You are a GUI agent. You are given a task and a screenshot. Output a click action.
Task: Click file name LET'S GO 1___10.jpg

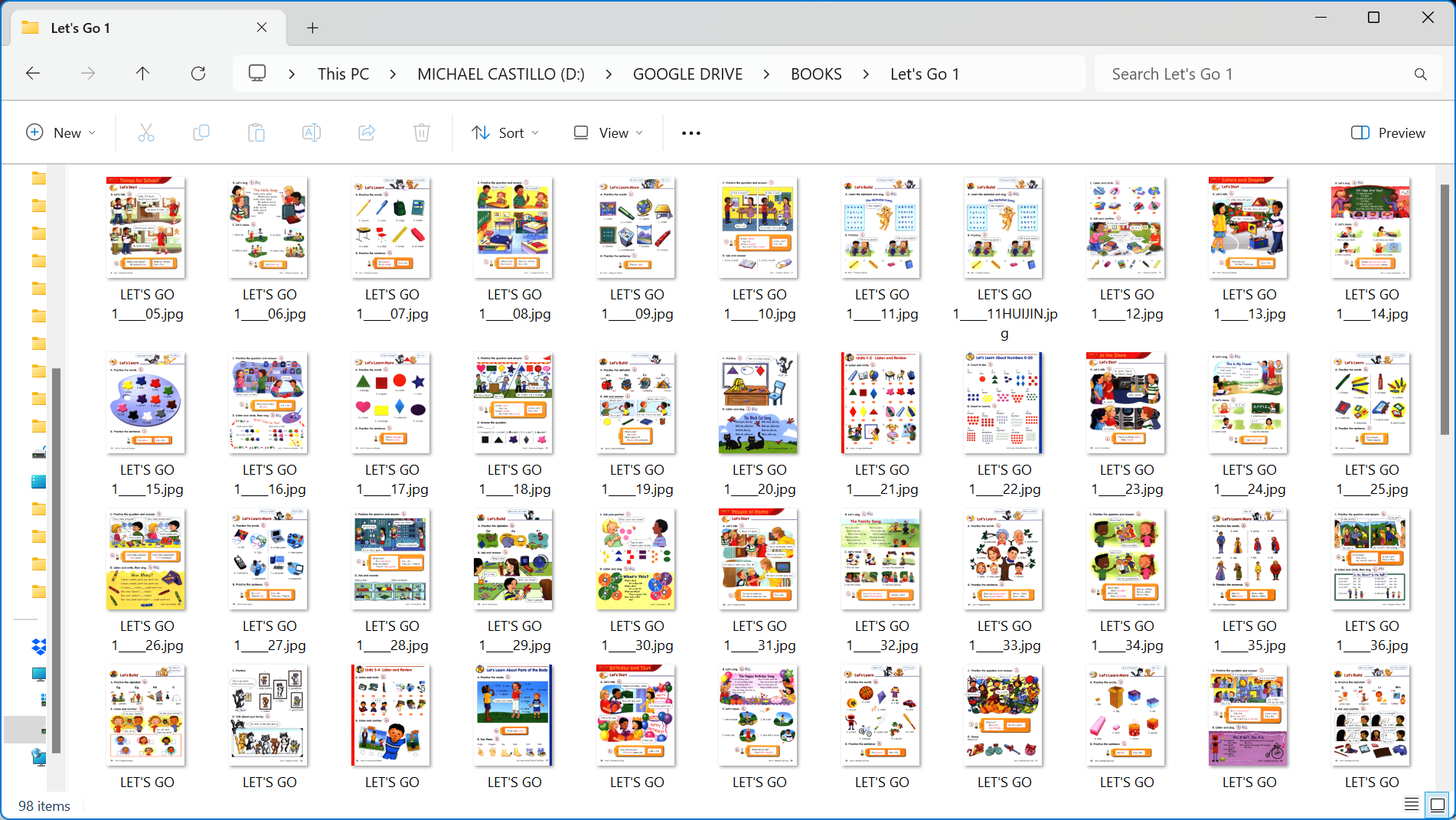click(x=759, y=304)
